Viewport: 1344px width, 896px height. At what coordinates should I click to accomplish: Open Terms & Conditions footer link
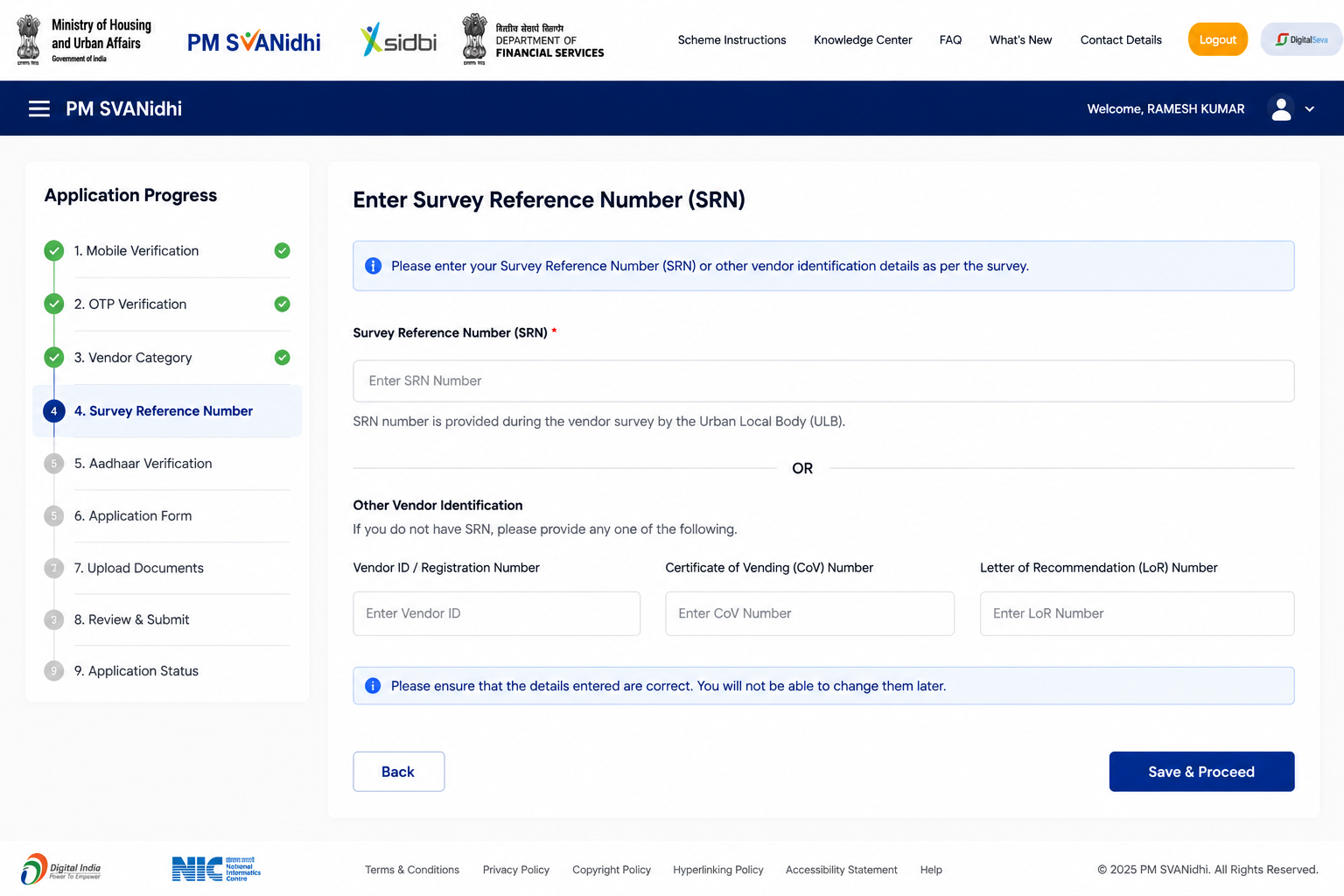pos(412,870)
